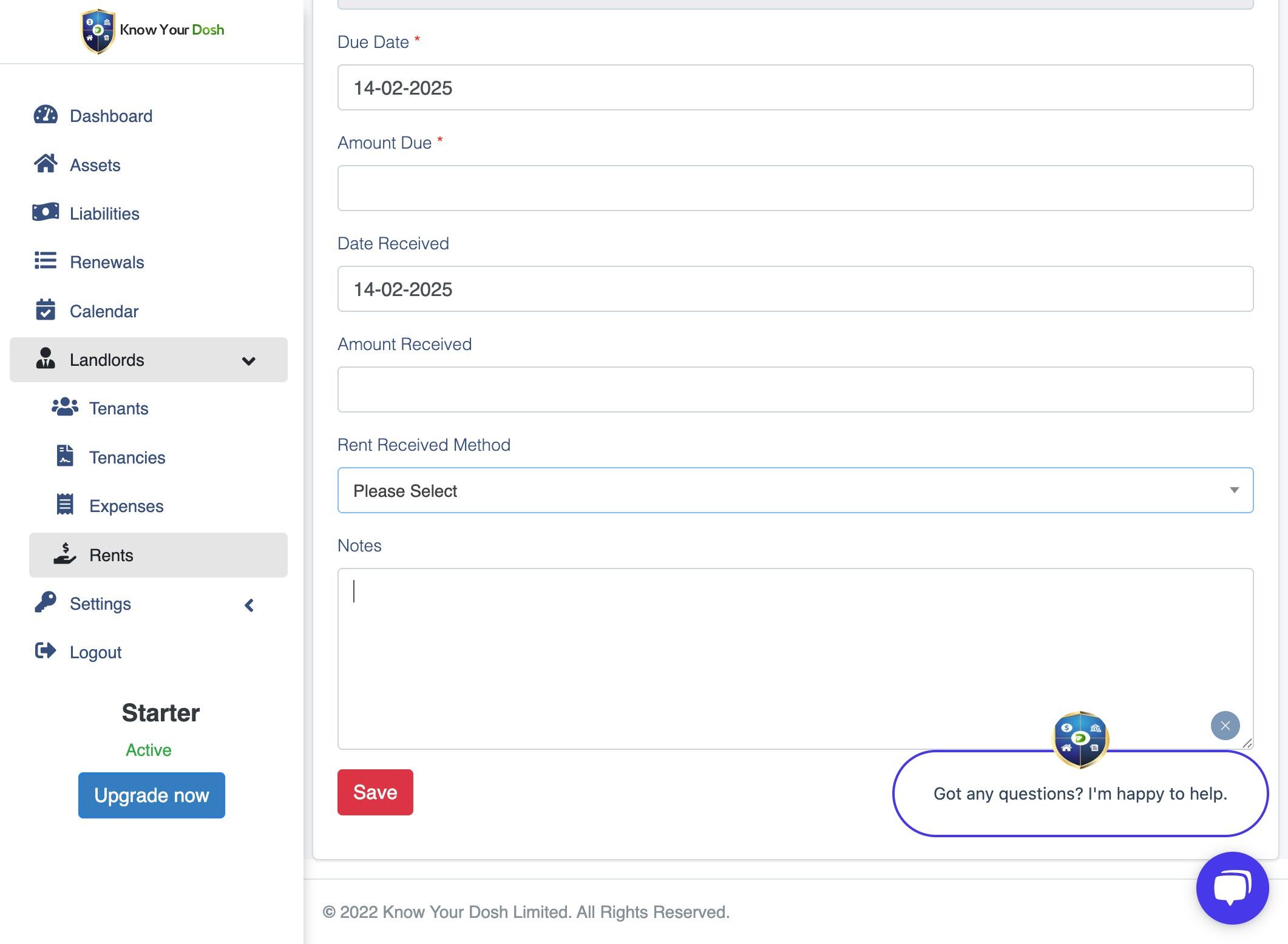Click the Assets house icon
1288x944 pixels.
(x=46, y=164)
